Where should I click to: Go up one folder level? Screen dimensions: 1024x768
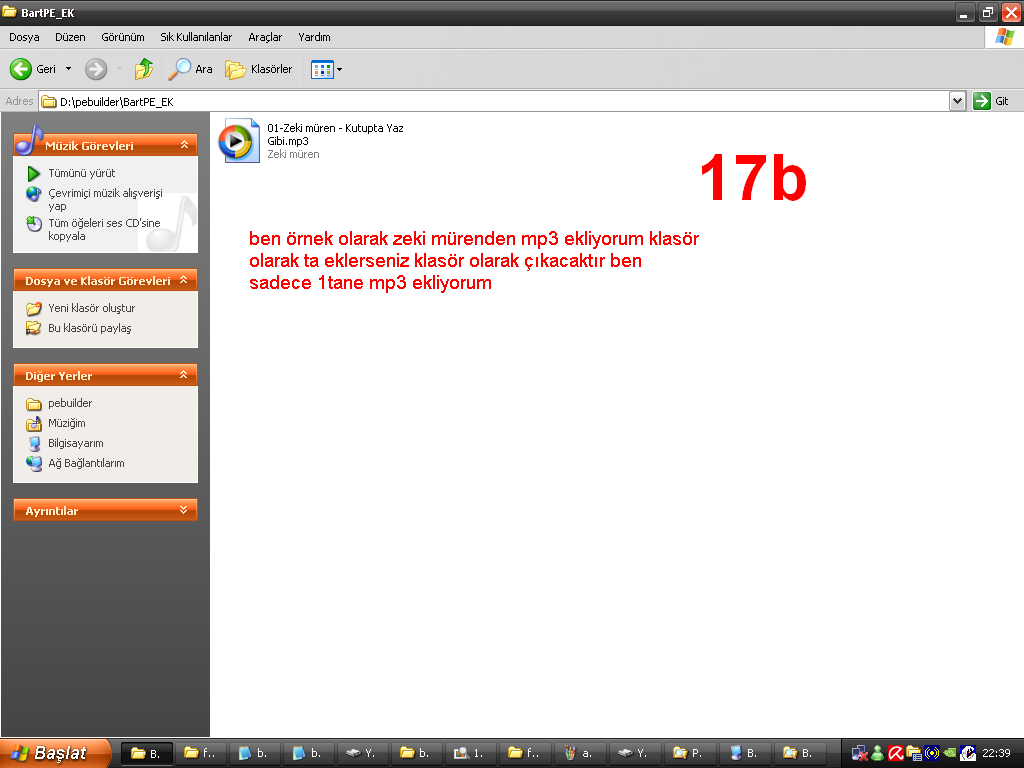point(144,69)
